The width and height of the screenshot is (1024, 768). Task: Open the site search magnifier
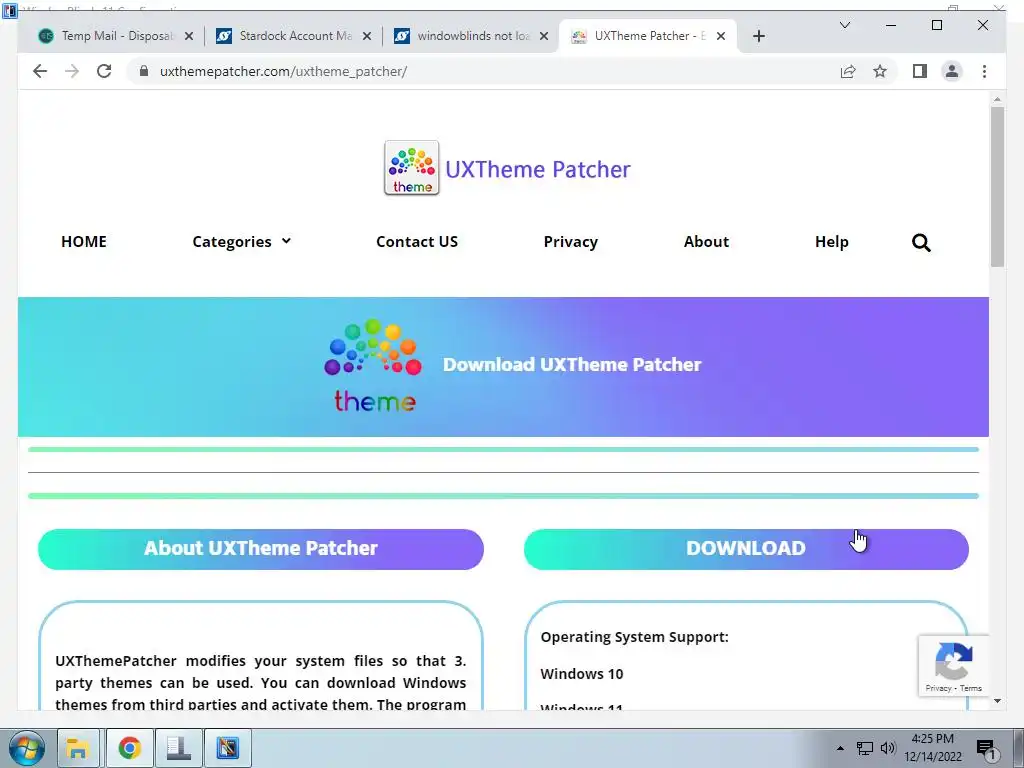click(921, 242)
